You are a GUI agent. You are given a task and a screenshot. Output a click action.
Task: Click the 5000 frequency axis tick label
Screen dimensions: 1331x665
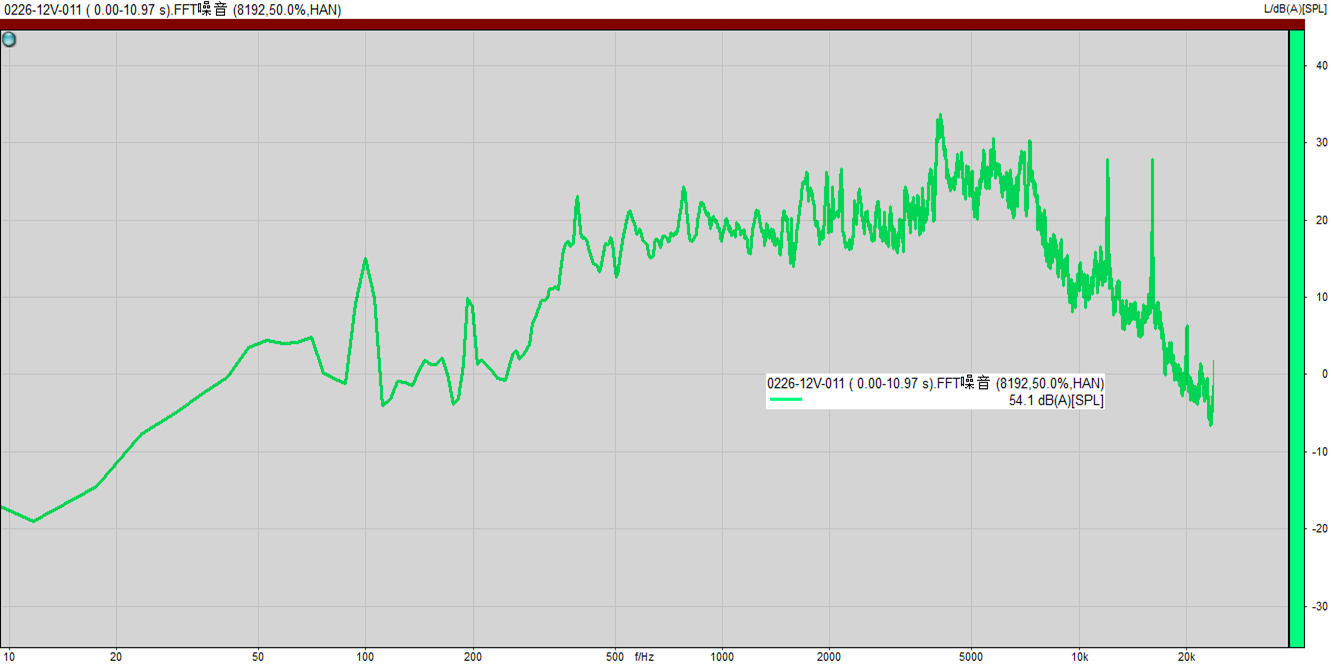(971, 657)
